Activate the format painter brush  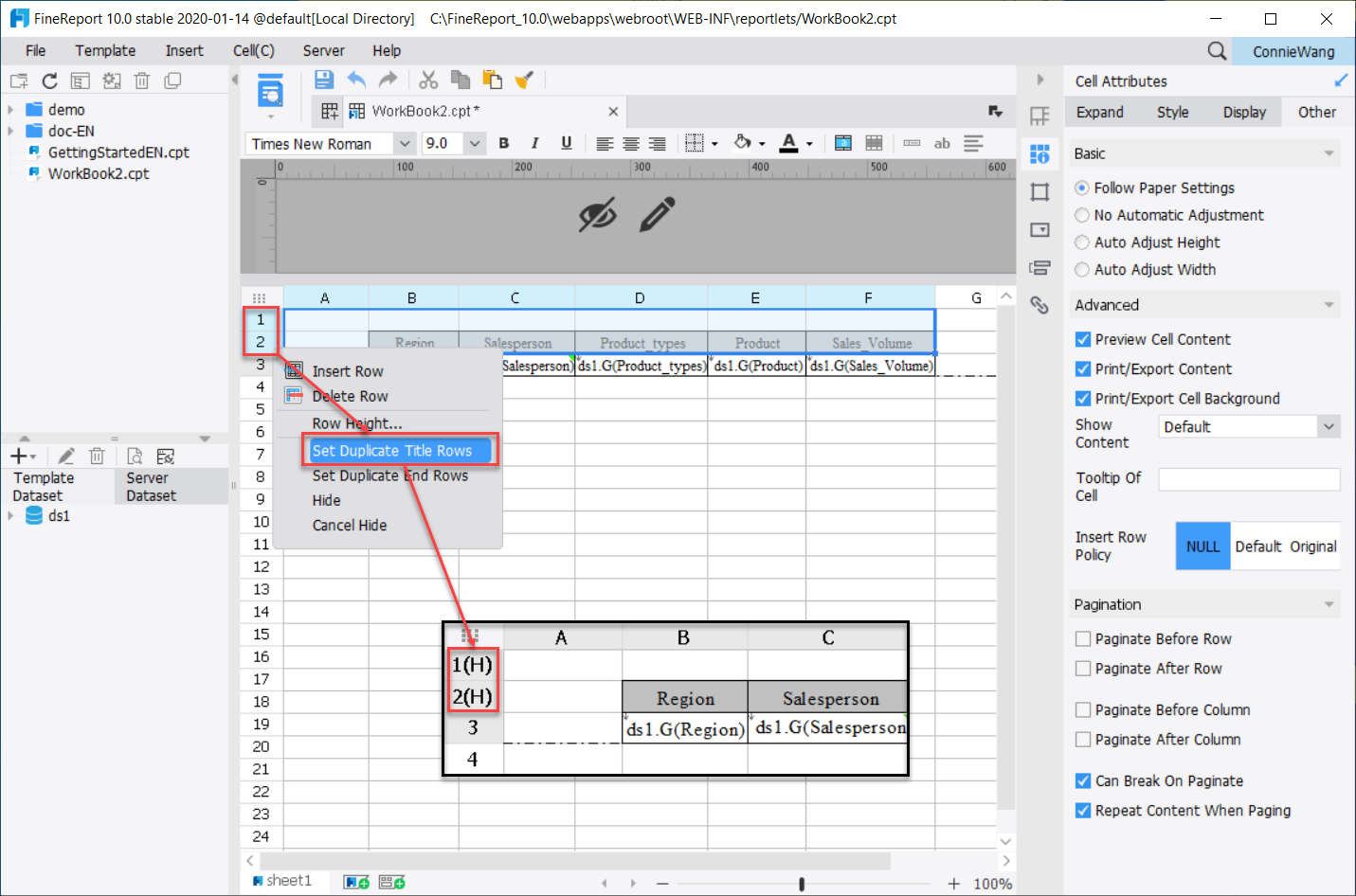pyautogui.click(x=524, y=81)
